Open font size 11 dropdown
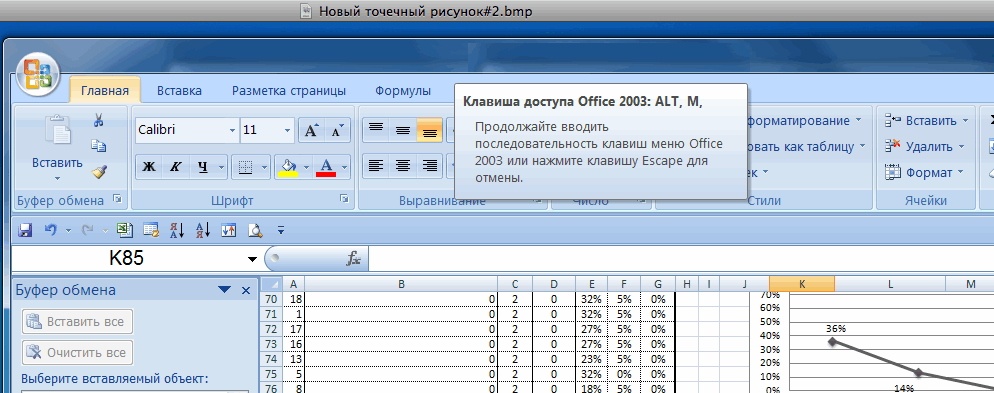This screenshot has height=393, width=994. [x=288, y=131]
